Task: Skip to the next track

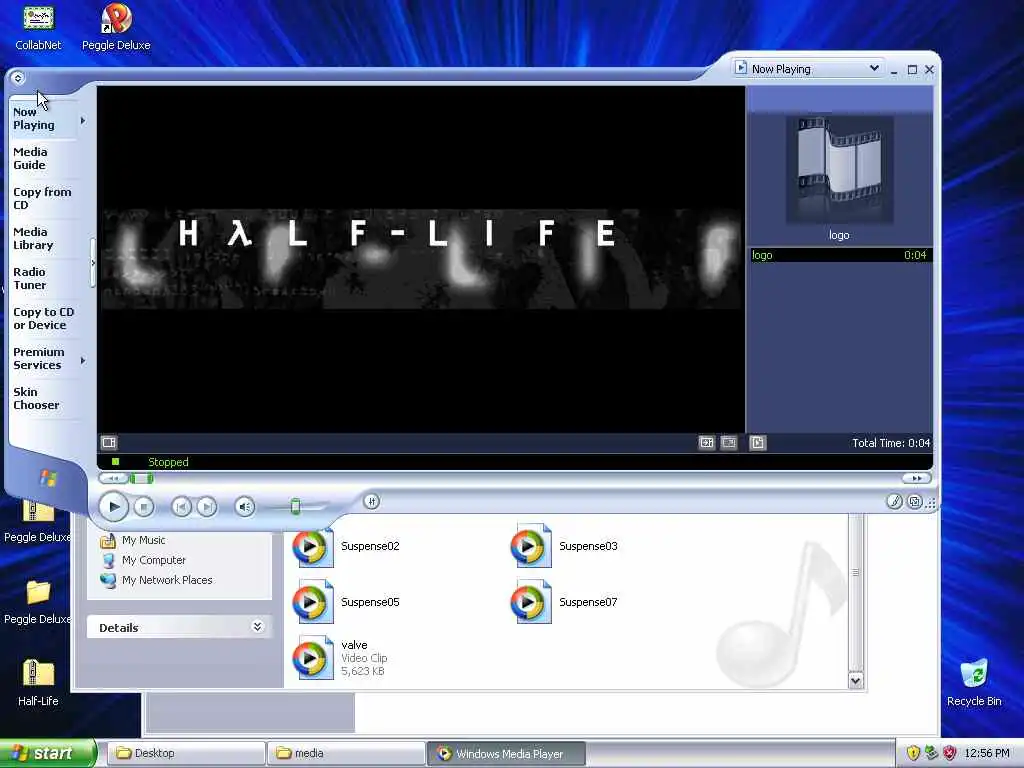Action: pyautogui.click(x=207, y=507)
